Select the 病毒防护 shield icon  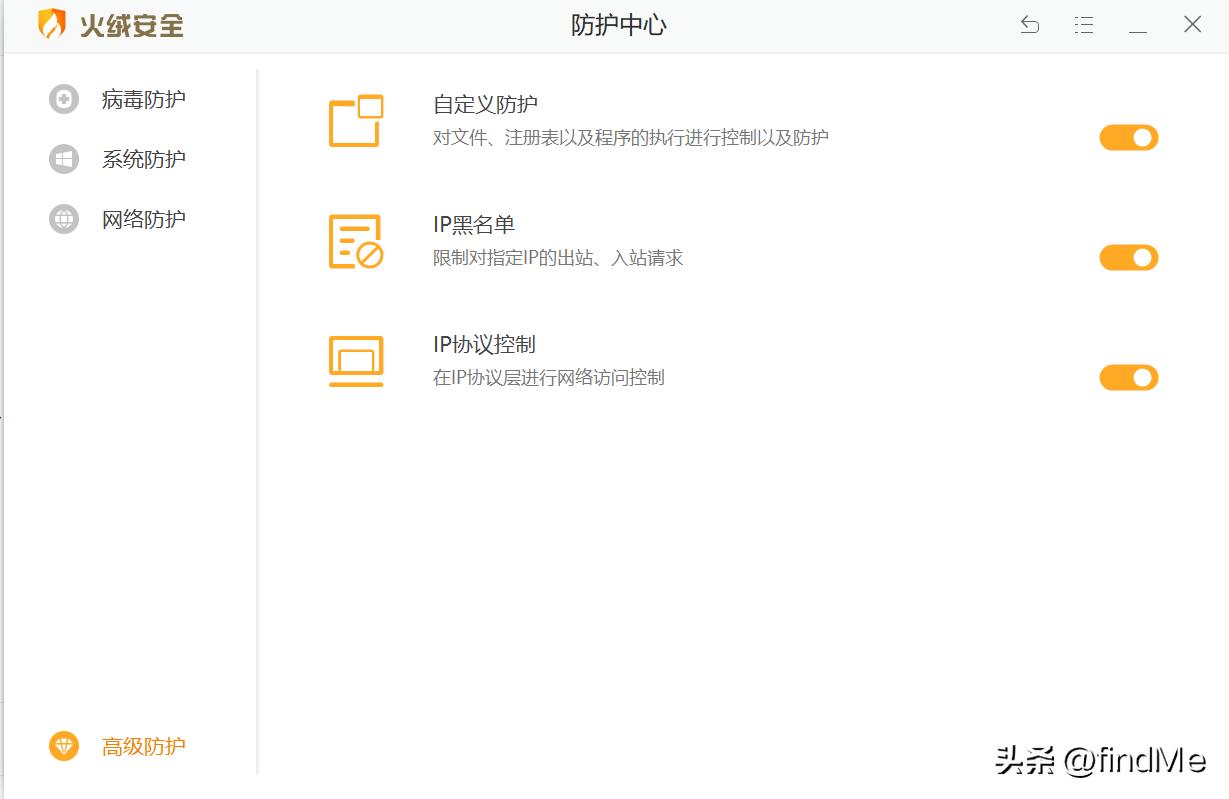pyautogui.click(x=62, y=99)
